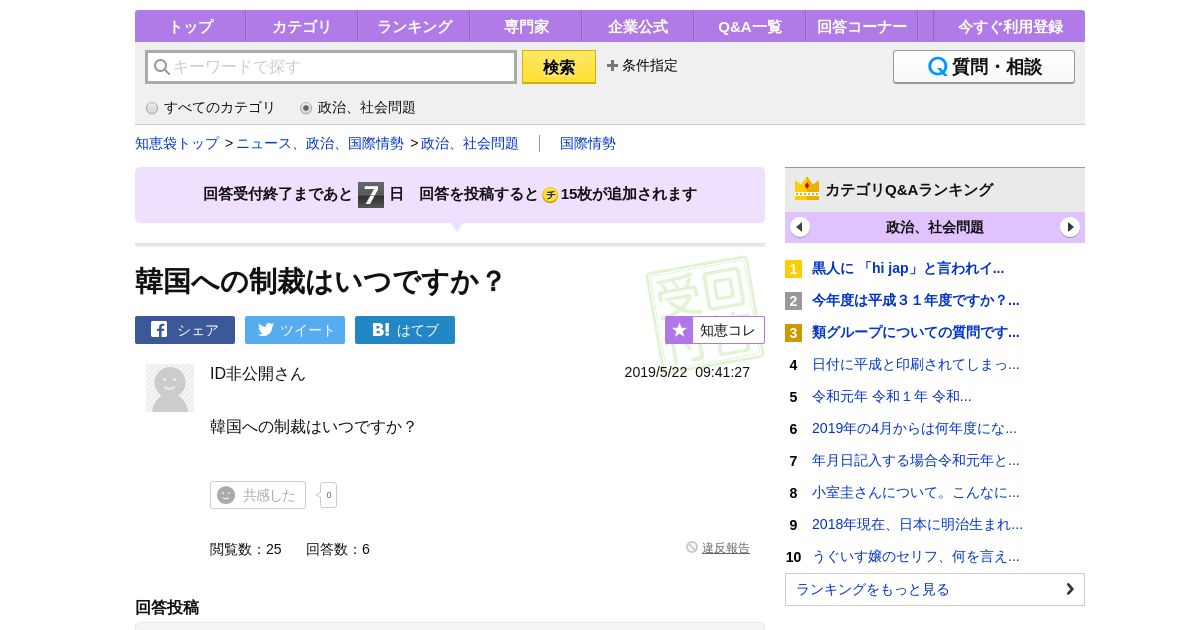Select the すべてのカテゴリ radio button
The height and width of the screenshot is (630, 1200).
click(152, 108)
